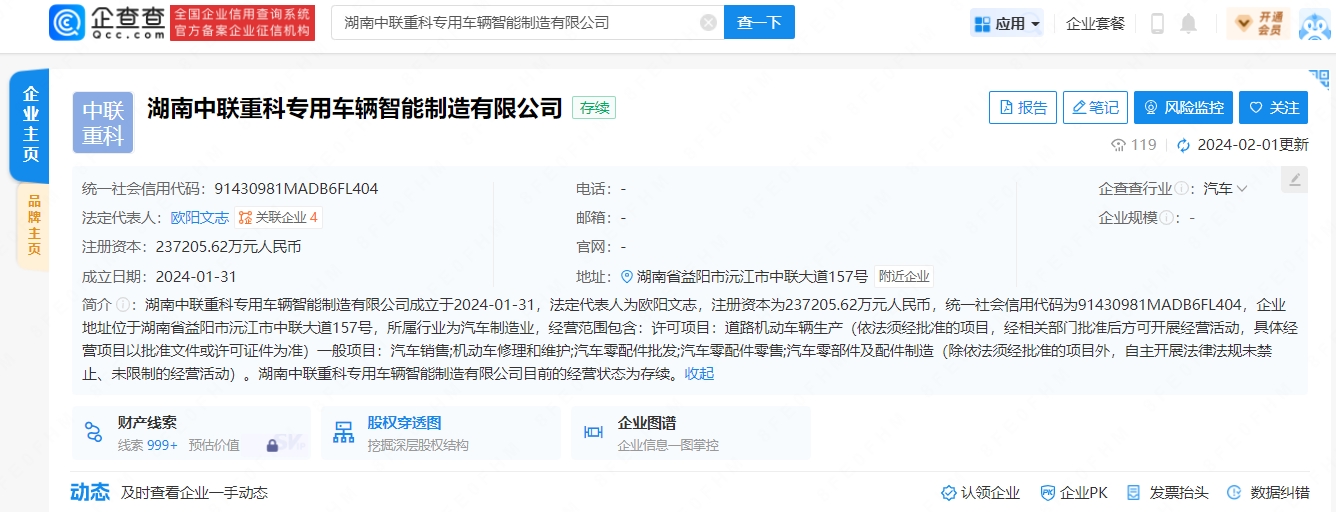Collapse the intro with 收起

click(699, 373)
